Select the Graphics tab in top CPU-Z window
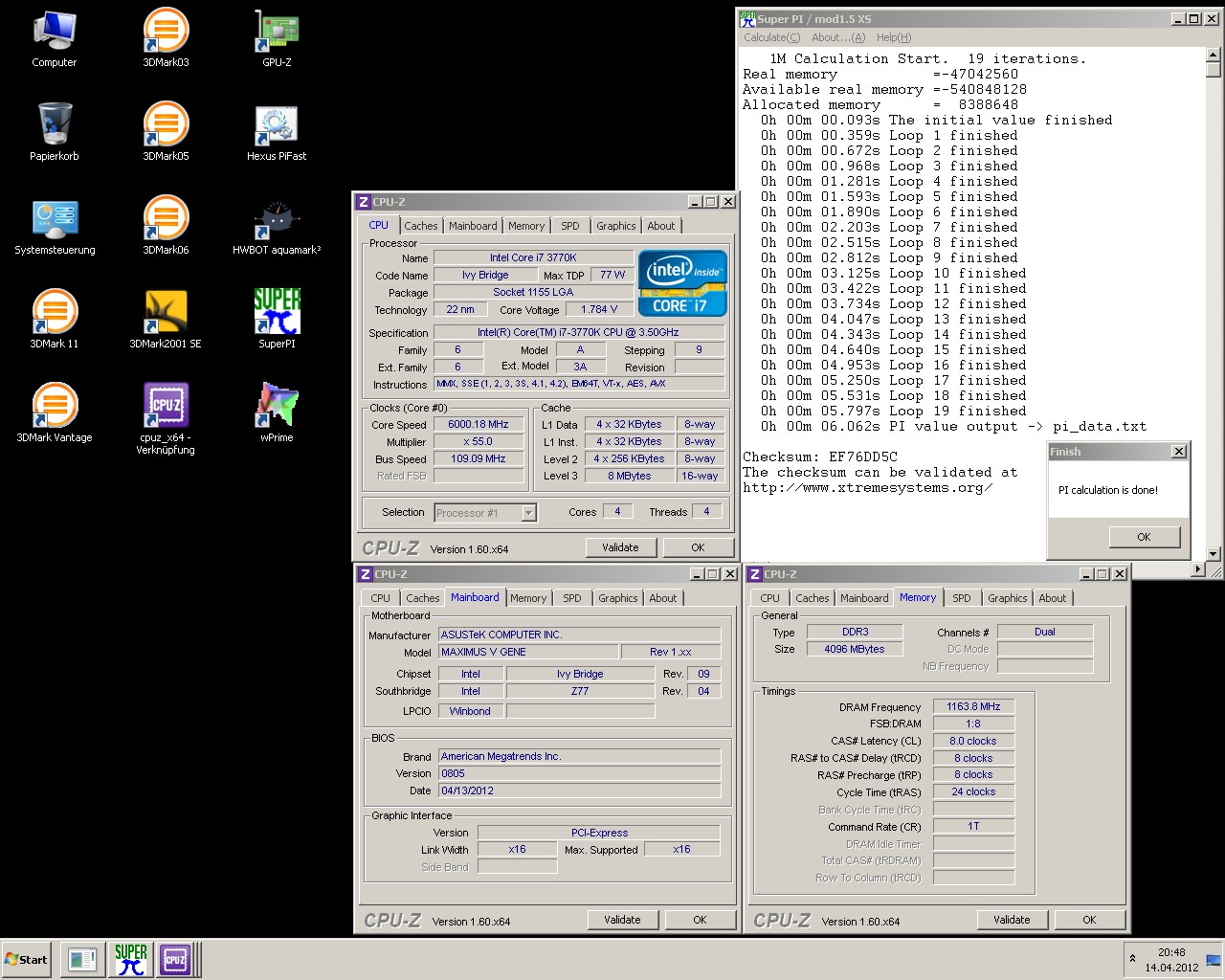This screenshot has width=1225, height=980. [x=615, y=226]
